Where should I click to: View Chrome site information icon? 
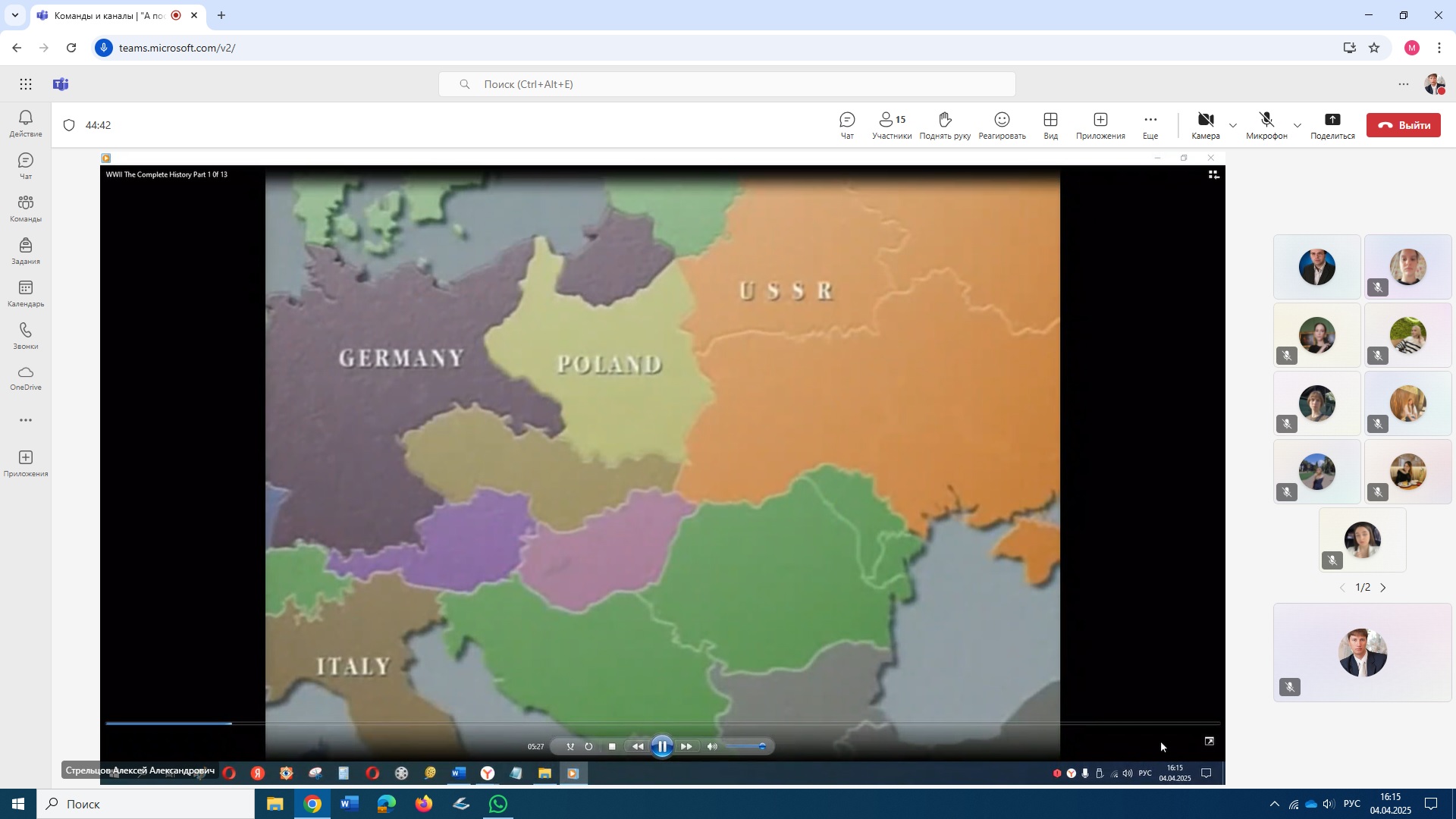tap(104, 48)
